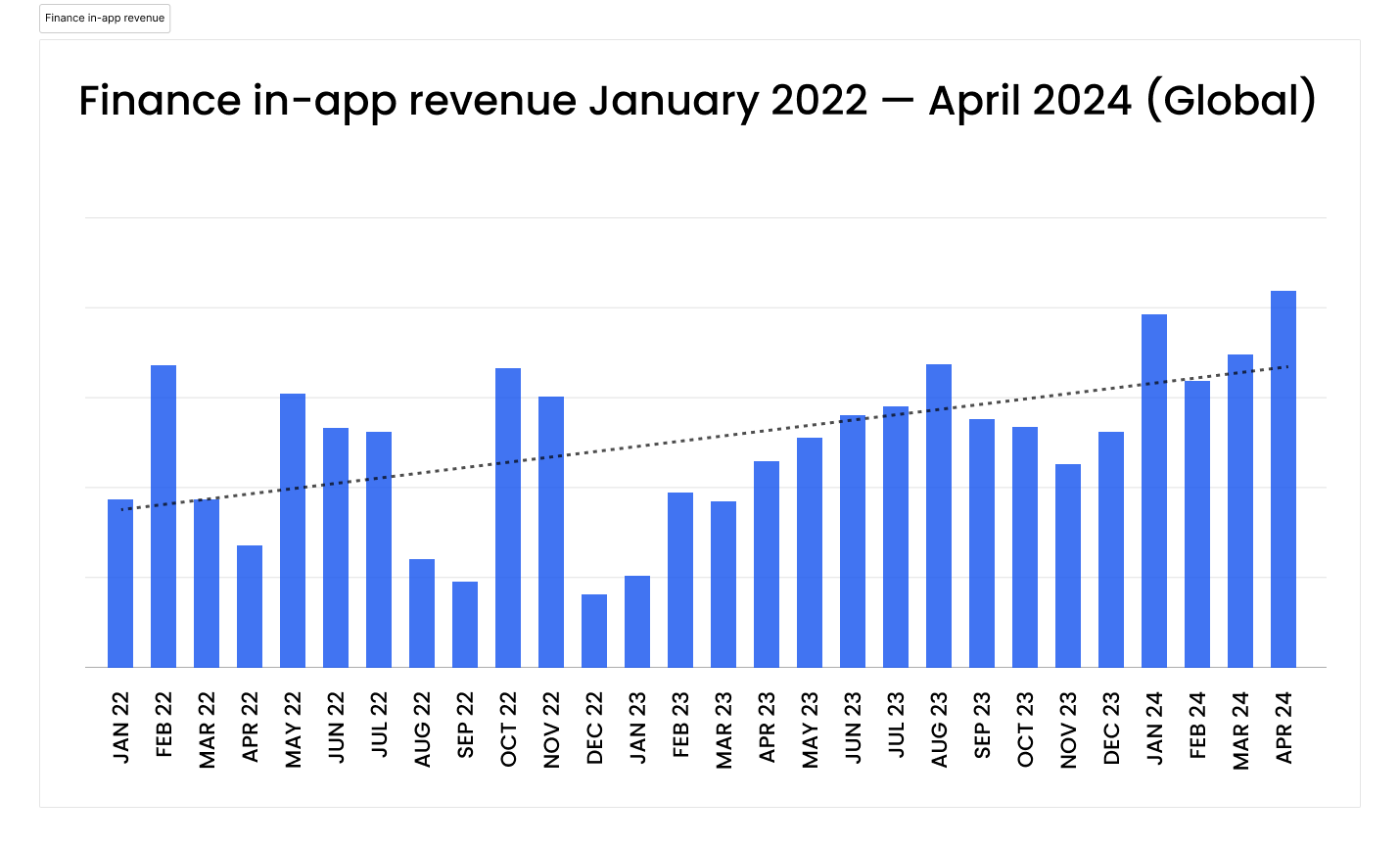Click the JAN 22 axis label
Viewport: 1400px width, 847px height.
121,725
